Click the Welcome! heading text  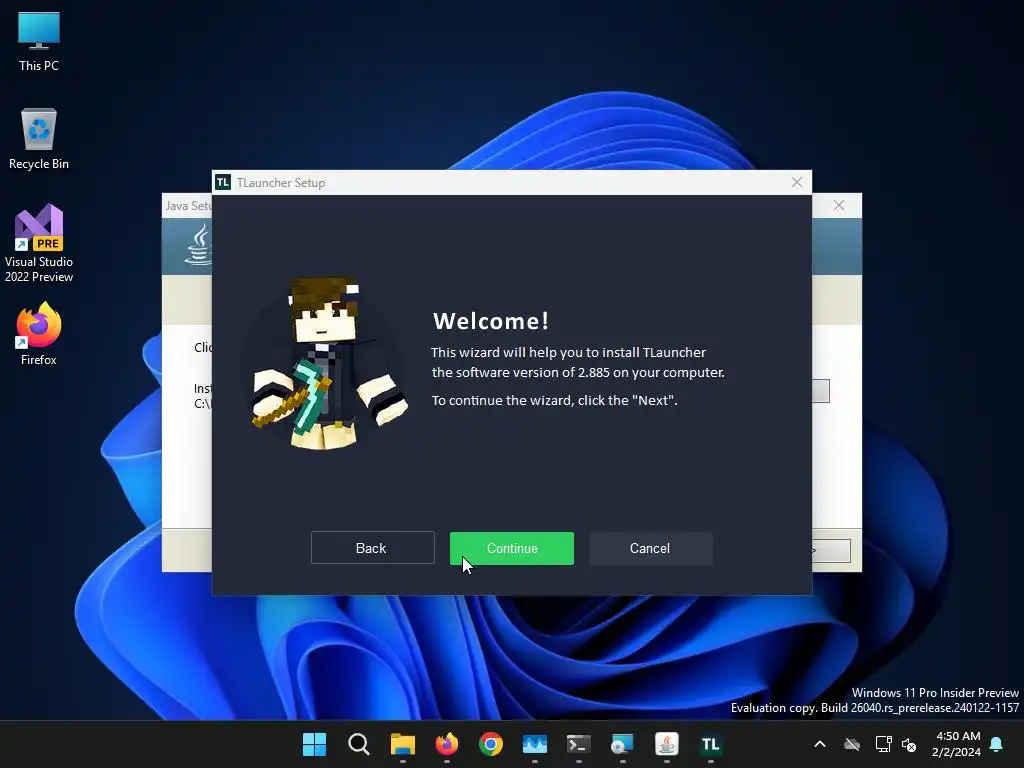(491, 321)
